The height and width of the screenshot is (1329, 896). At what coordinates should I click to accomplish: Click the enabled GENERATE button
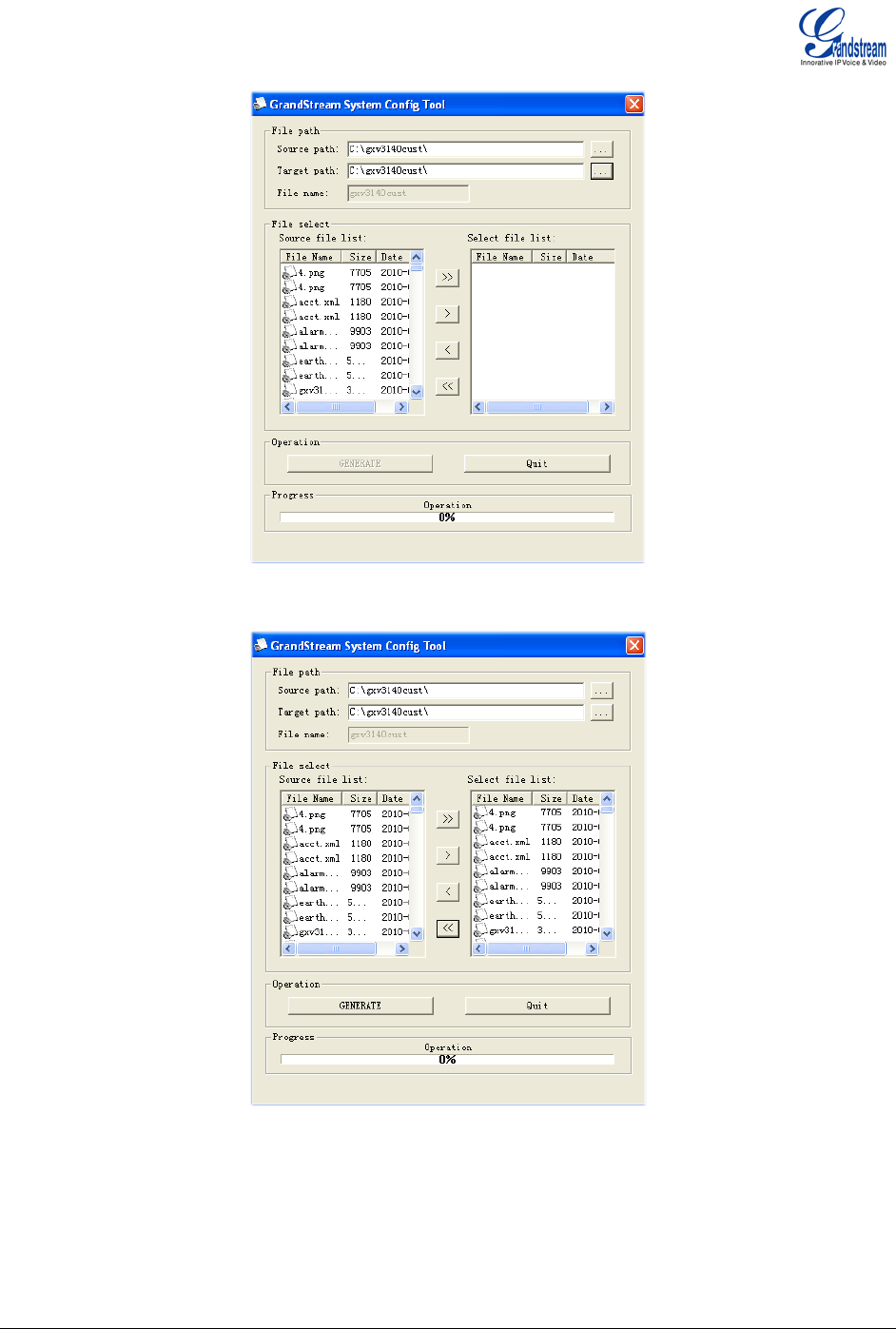pyautogui.click(x=360, y=1005)
